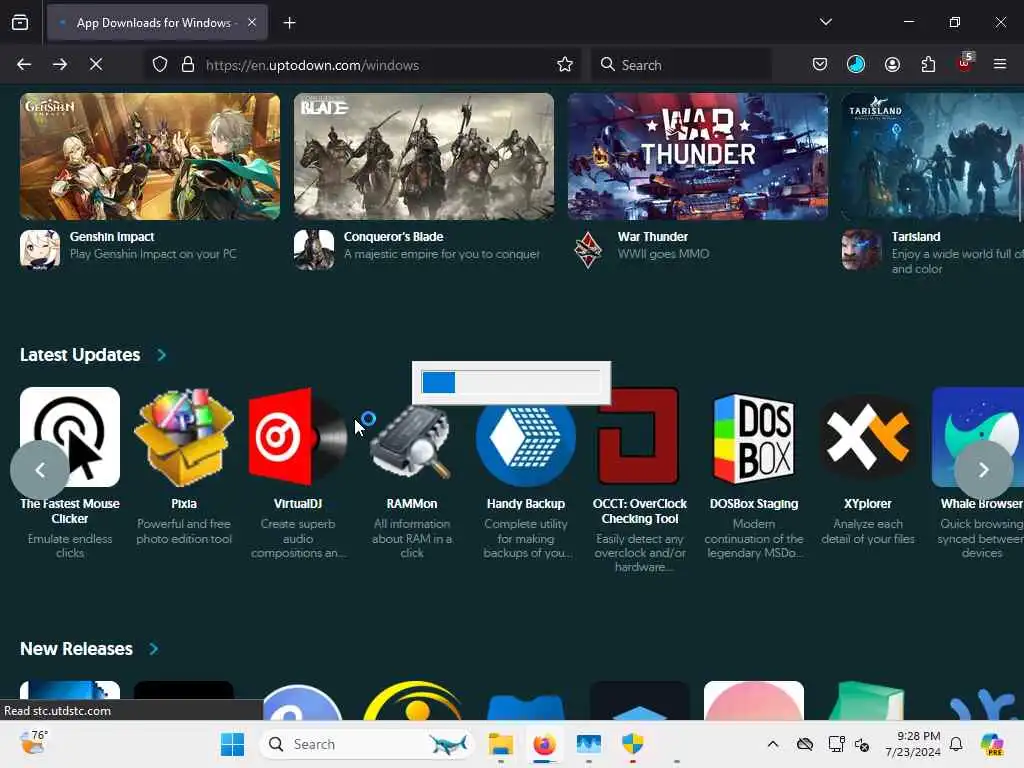The image size is (1024, 768).
Task: Click Firefox icon in the taskbar
Action: 545,744
